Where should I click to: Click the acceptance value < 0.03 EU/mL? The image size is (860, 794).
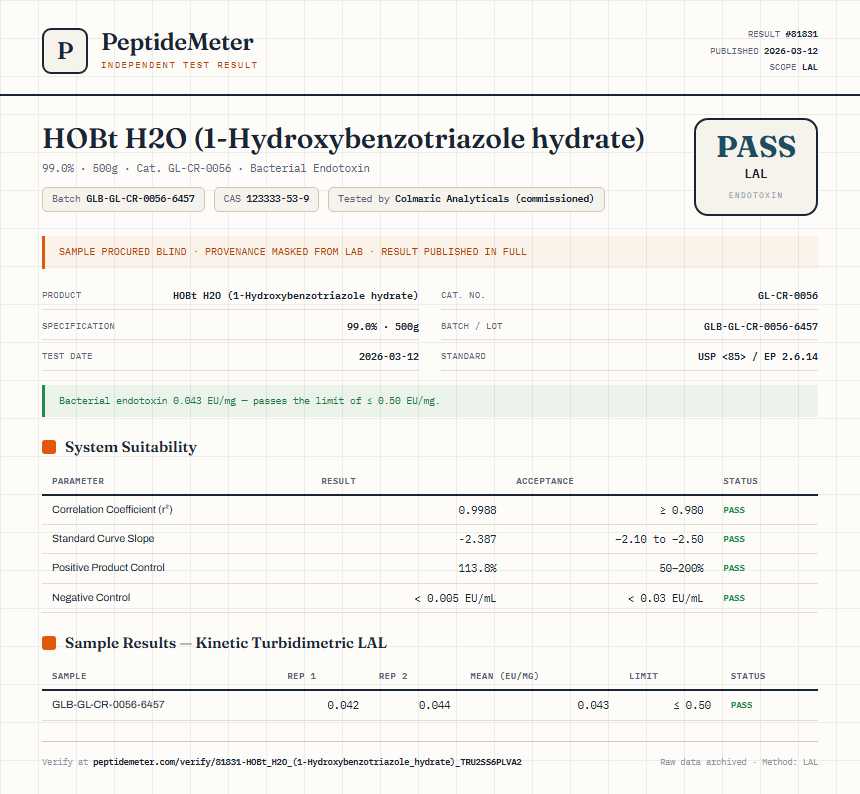(x=665, y=598)
